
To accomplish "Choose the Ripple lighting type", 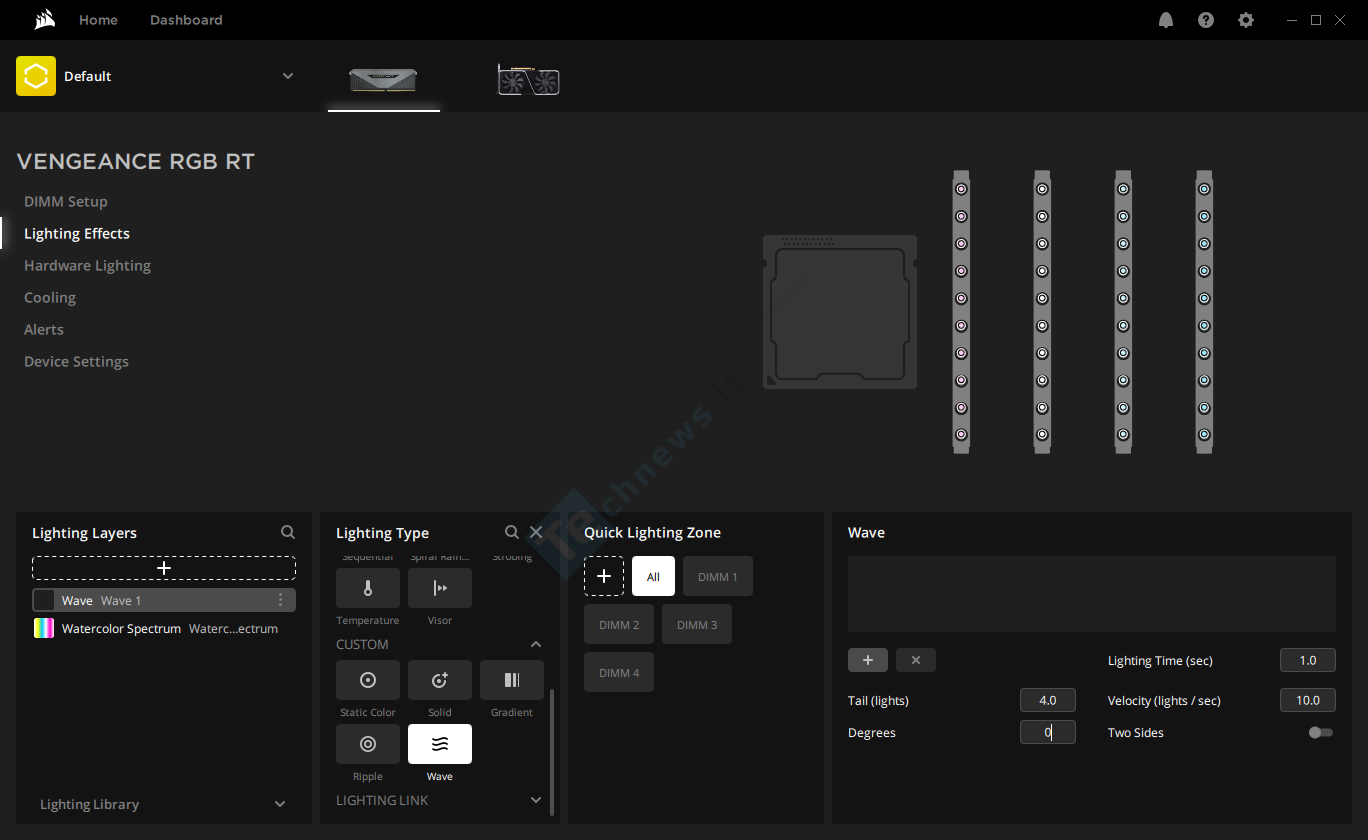I will click(x=368, y=744).
